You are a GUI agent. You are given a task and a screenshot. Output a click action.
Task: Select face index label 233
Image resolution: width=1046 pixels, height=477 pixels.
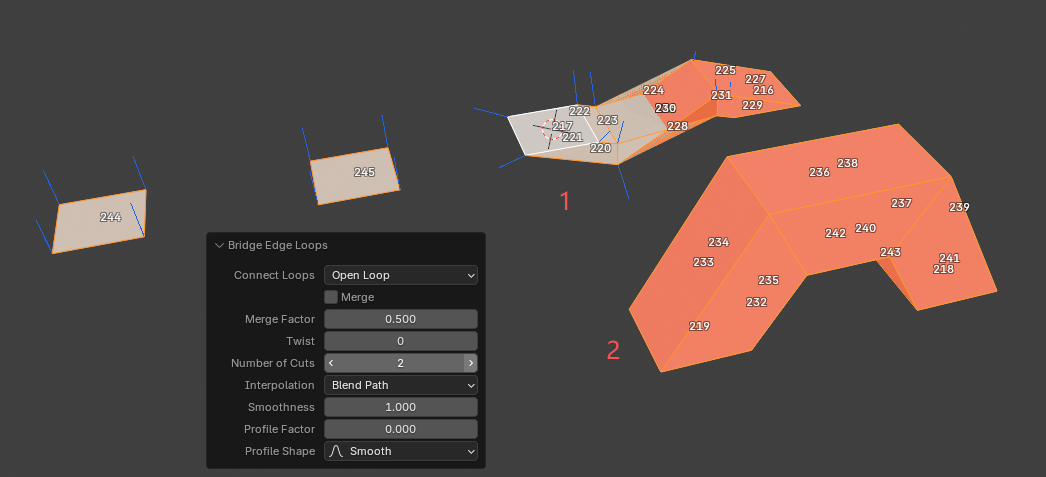pos(703,262)
